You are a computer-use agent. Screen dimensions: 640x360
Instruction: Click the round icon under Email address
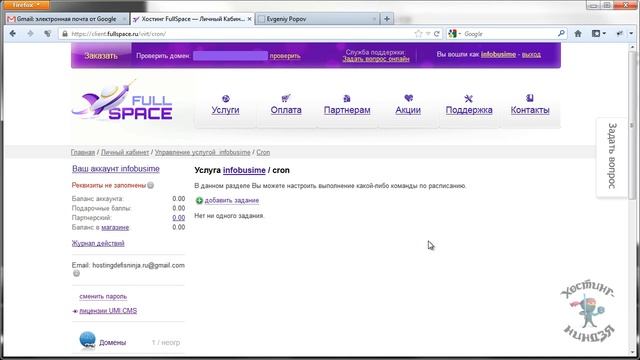coord(76,273)
